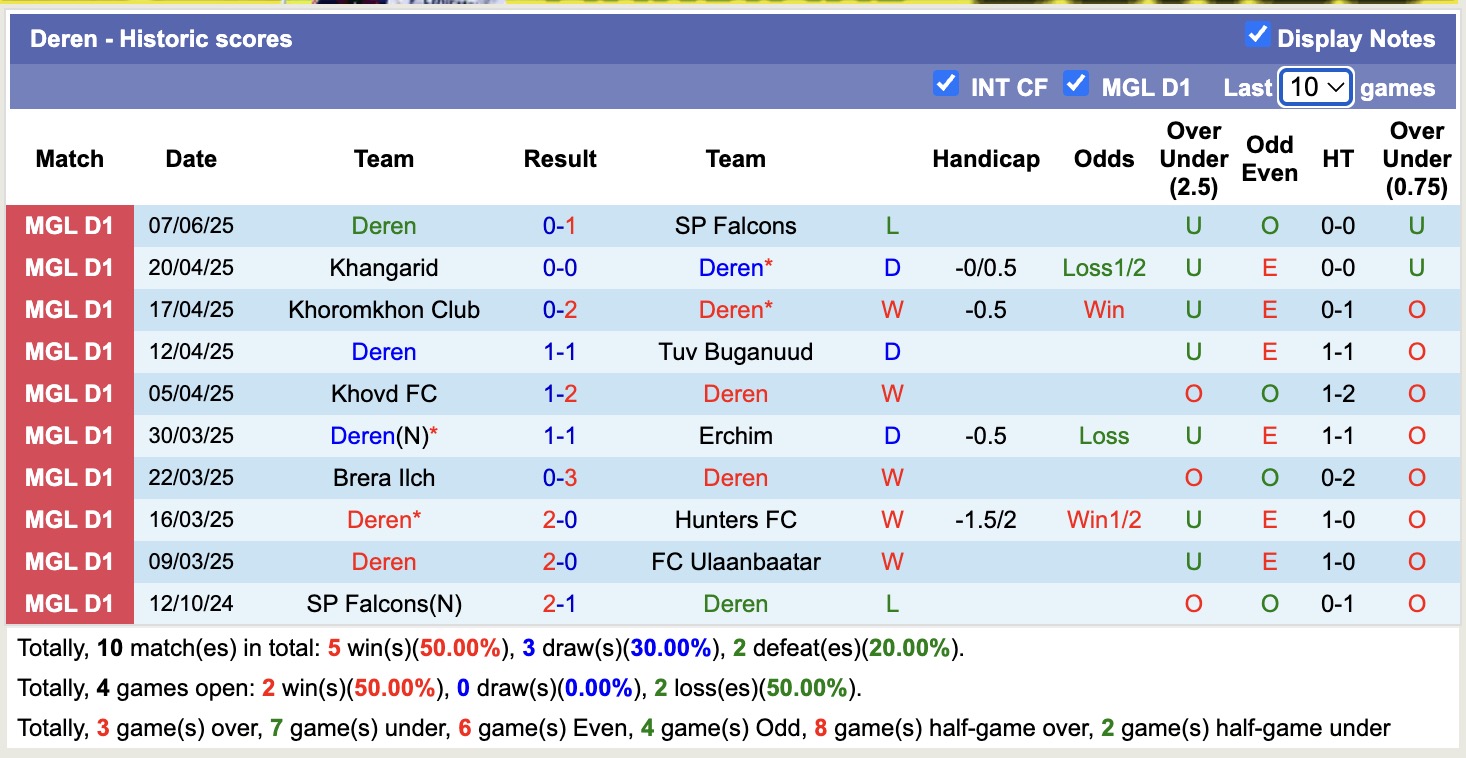Image resolution: width=1466 pixels, height=758 pixels.
Task: Select the Tuv Buganuud team link
Action: pyautogui.click(x=735, y=352)
